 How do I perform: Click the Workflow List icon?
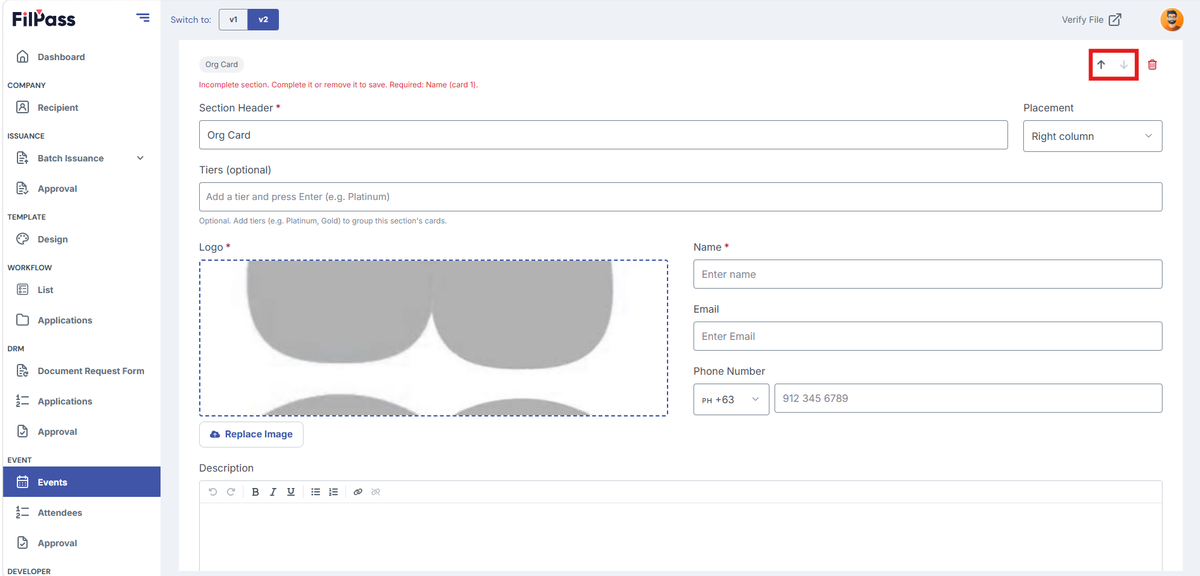23,290
